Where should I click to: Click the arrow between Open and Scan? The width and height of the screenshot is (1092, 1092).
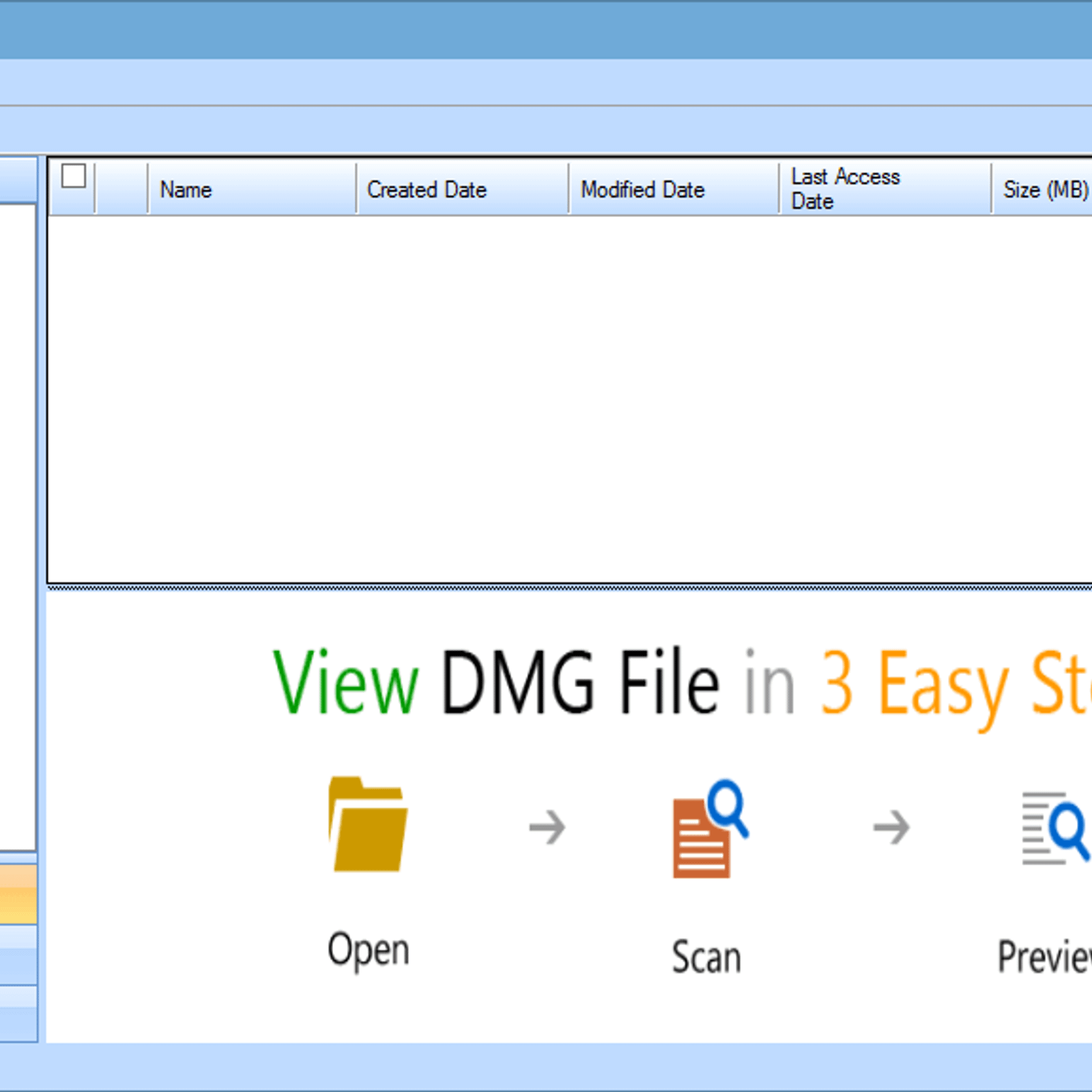point(547,827)
